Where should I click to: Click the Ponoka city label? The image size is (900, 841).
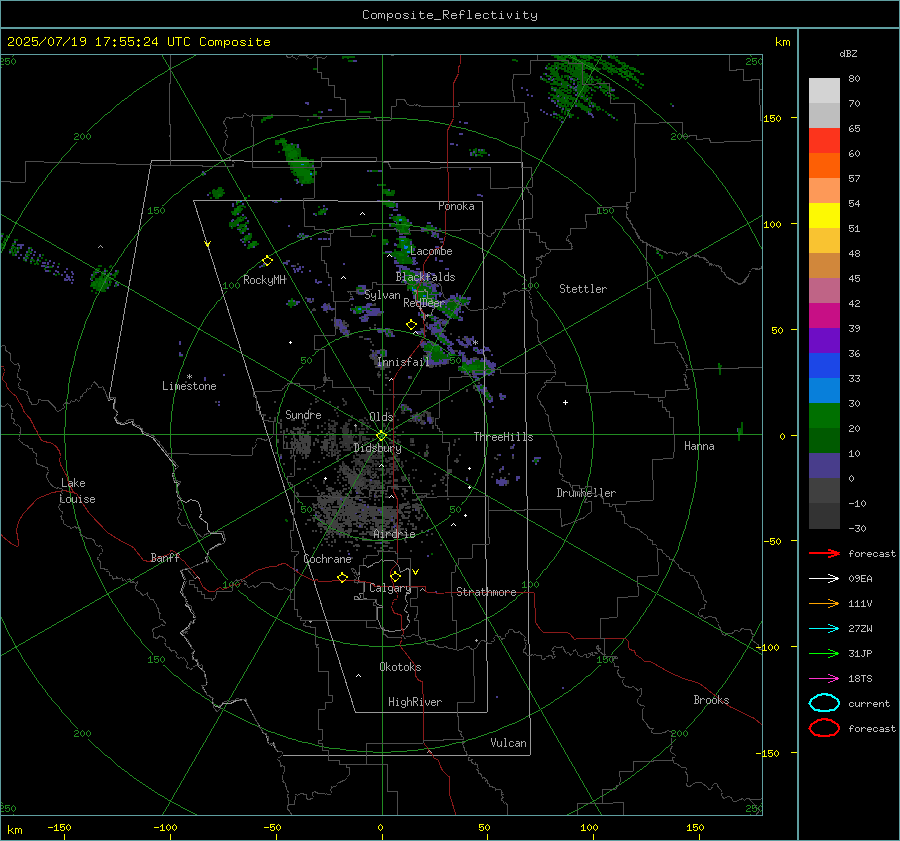pos(456,206)
